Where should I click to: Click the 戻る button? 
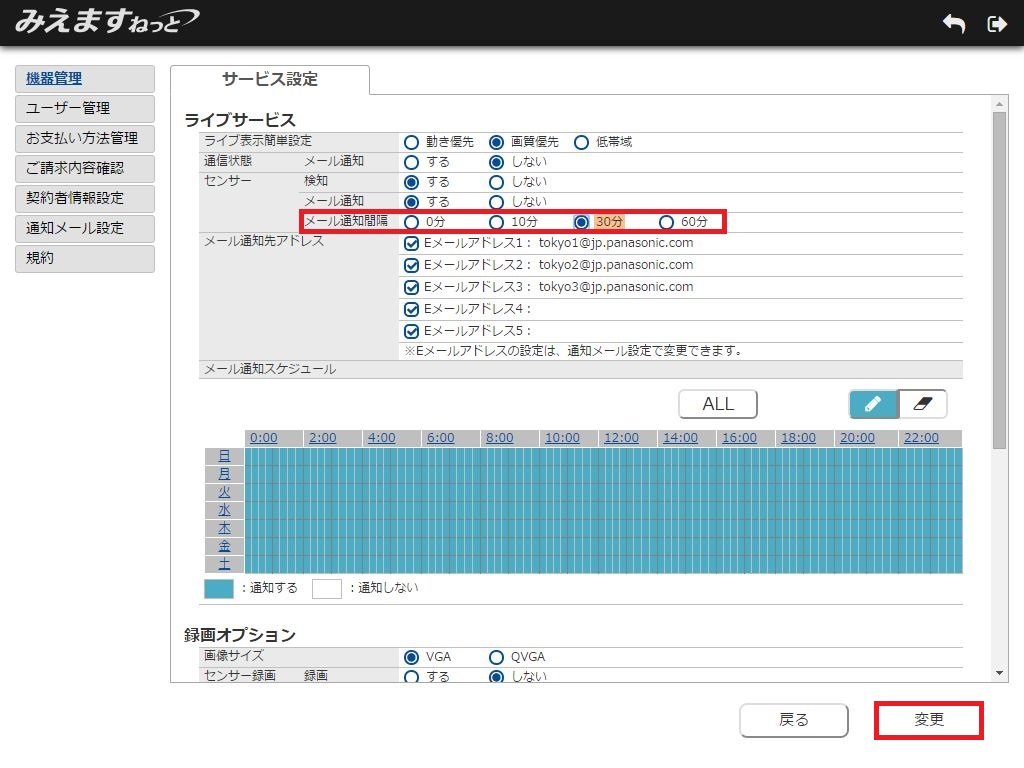click(x=794, y=720)
